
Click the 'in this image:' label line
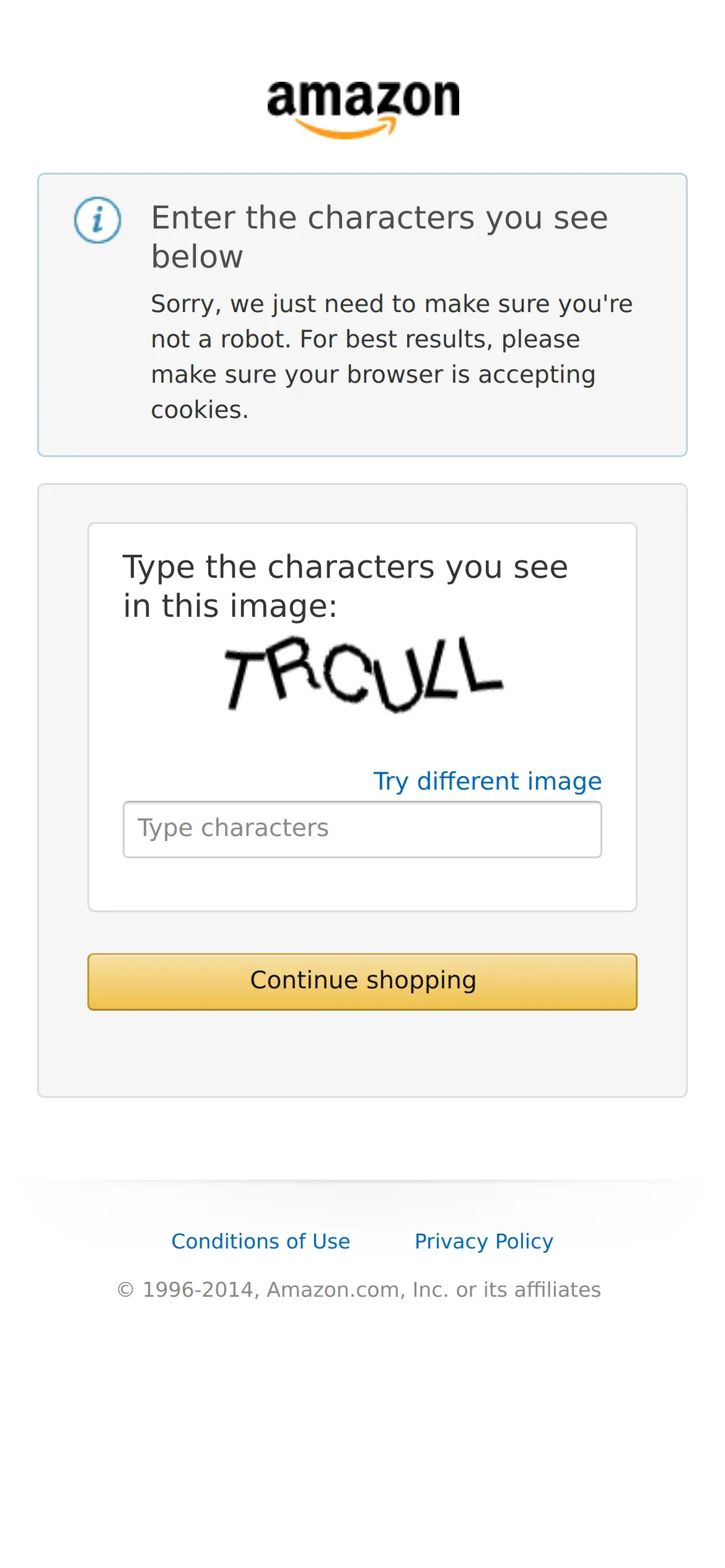230,606
